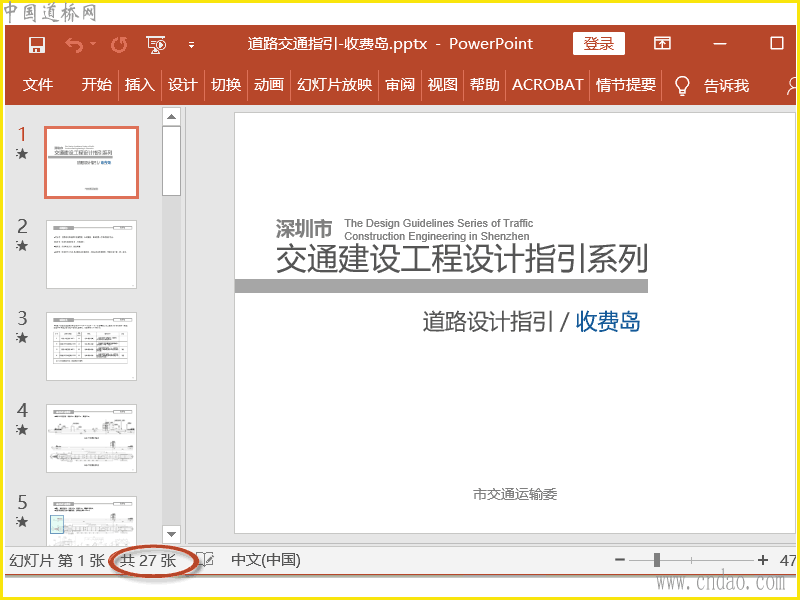
Task: Click title 交通建设工程设计指引系列 on slide
Action: pos(462,258)
